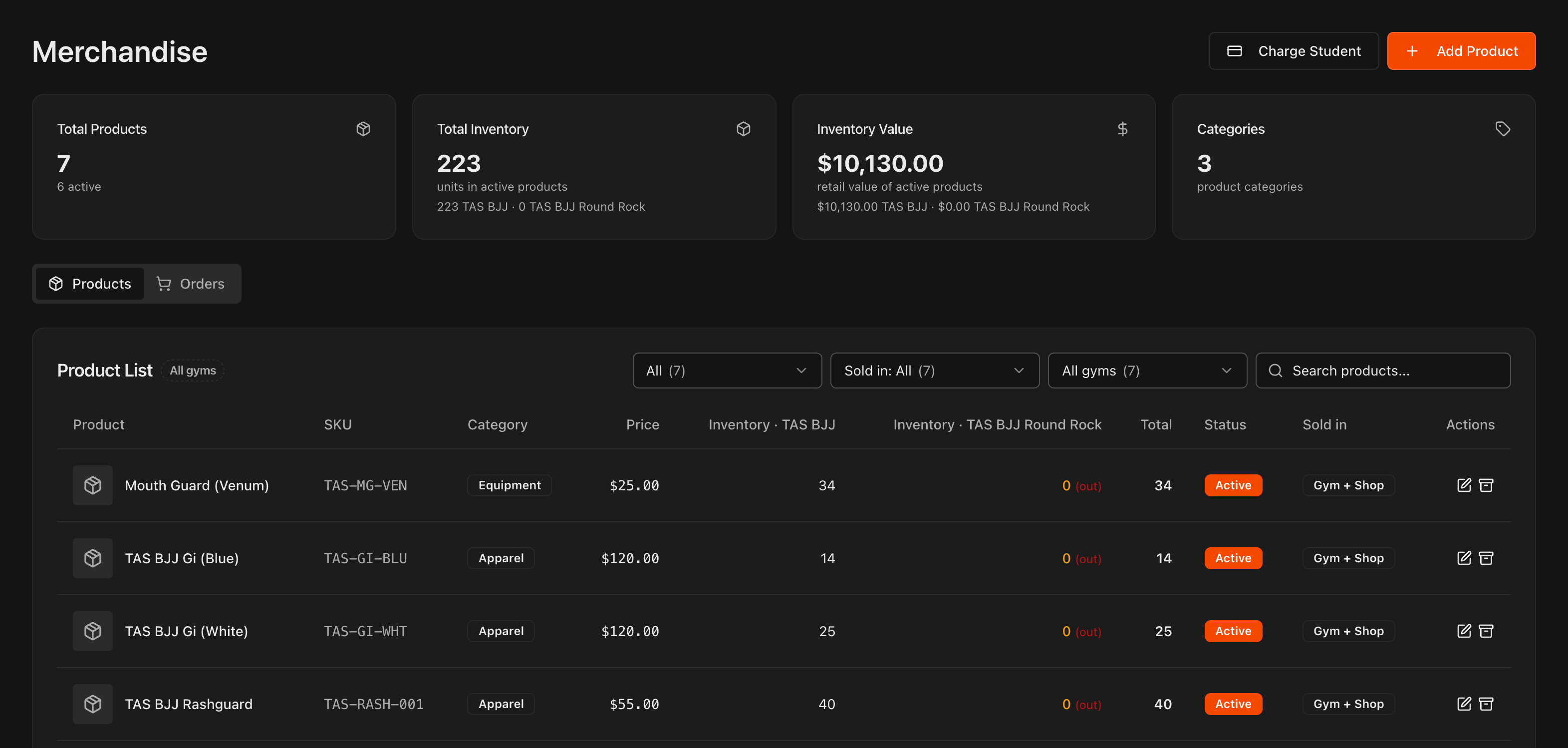This screenshot has height=748, width=1568.
Task: Click the $55.00 price for Rashguard
Action: click(634, 704)
